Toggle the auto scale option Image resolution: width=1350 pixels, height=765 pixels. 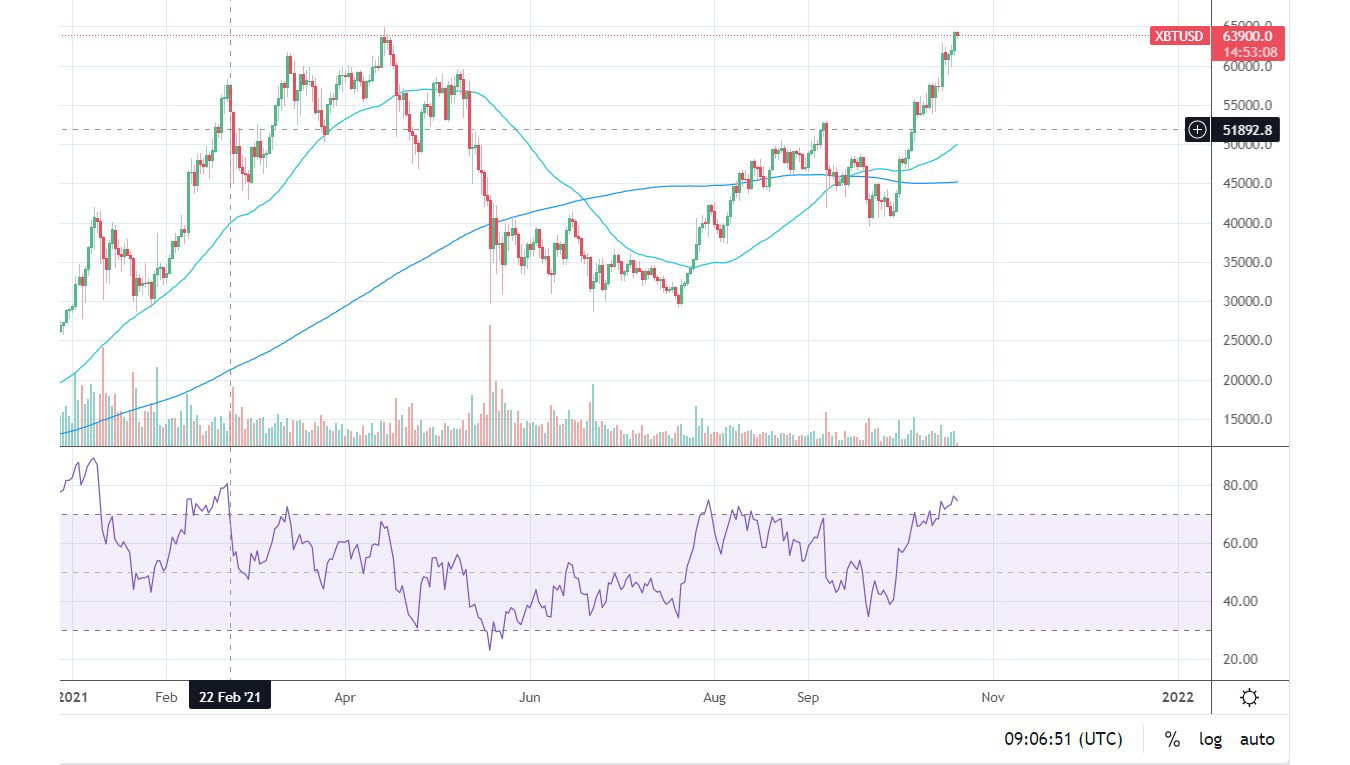click(1257, 739)
